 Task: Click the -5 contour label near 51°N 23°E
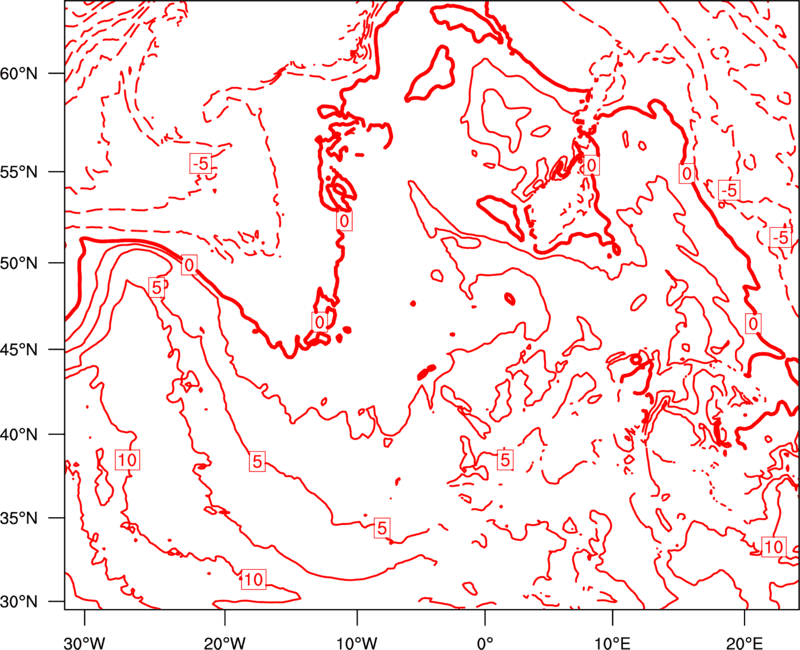781,237
